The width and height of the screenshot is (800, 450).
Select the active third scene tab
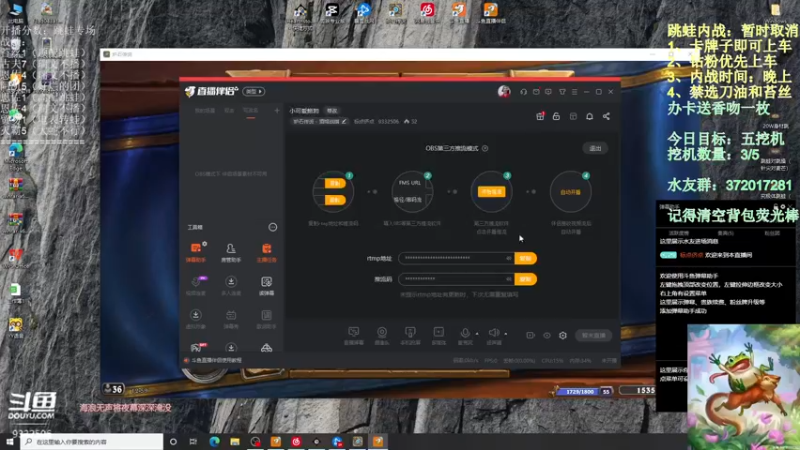tap(251, 111)
